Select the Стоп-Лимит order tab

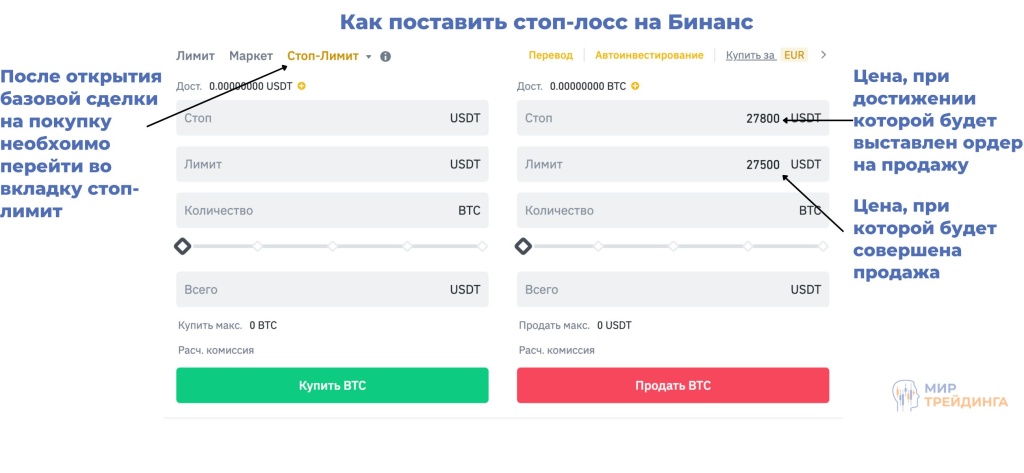322,56
